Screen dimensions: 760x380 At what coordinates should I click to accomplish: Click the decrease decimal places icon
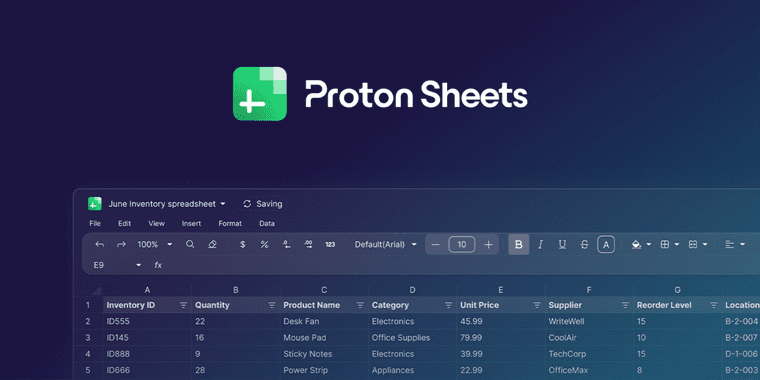pos(286,244)
